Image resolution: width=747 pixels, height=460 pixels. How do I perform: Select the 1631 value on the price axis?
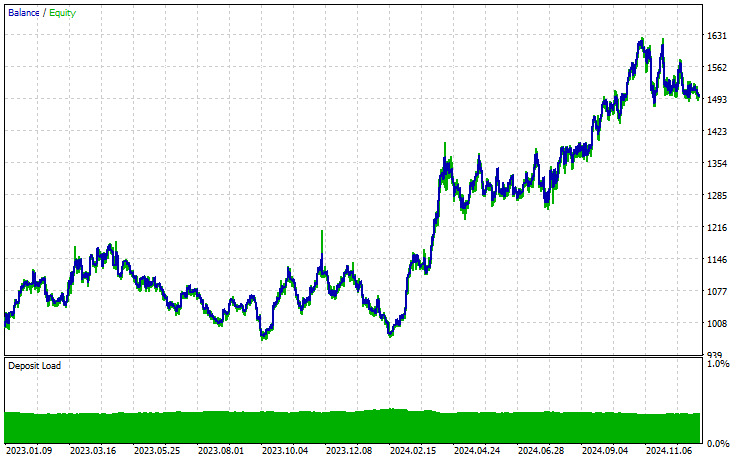[717, 36]
